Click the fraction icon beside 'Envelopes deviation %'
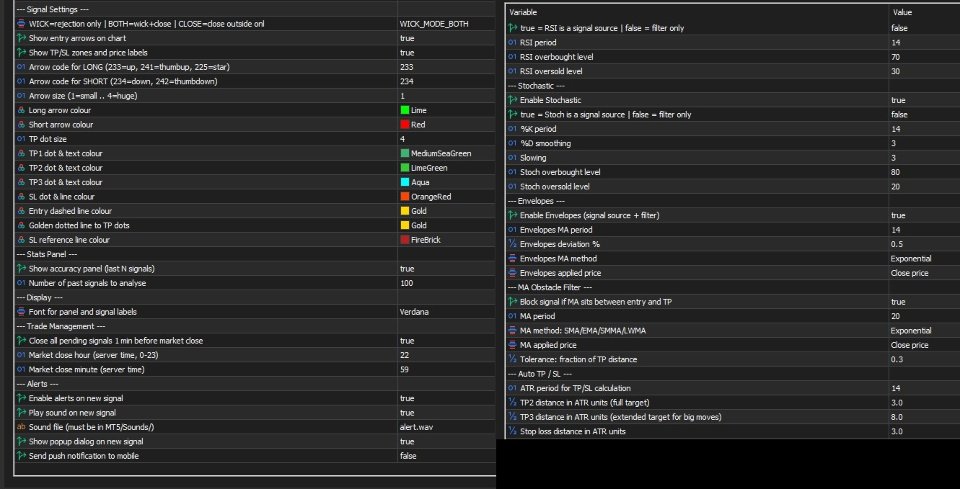 [513, 244]
